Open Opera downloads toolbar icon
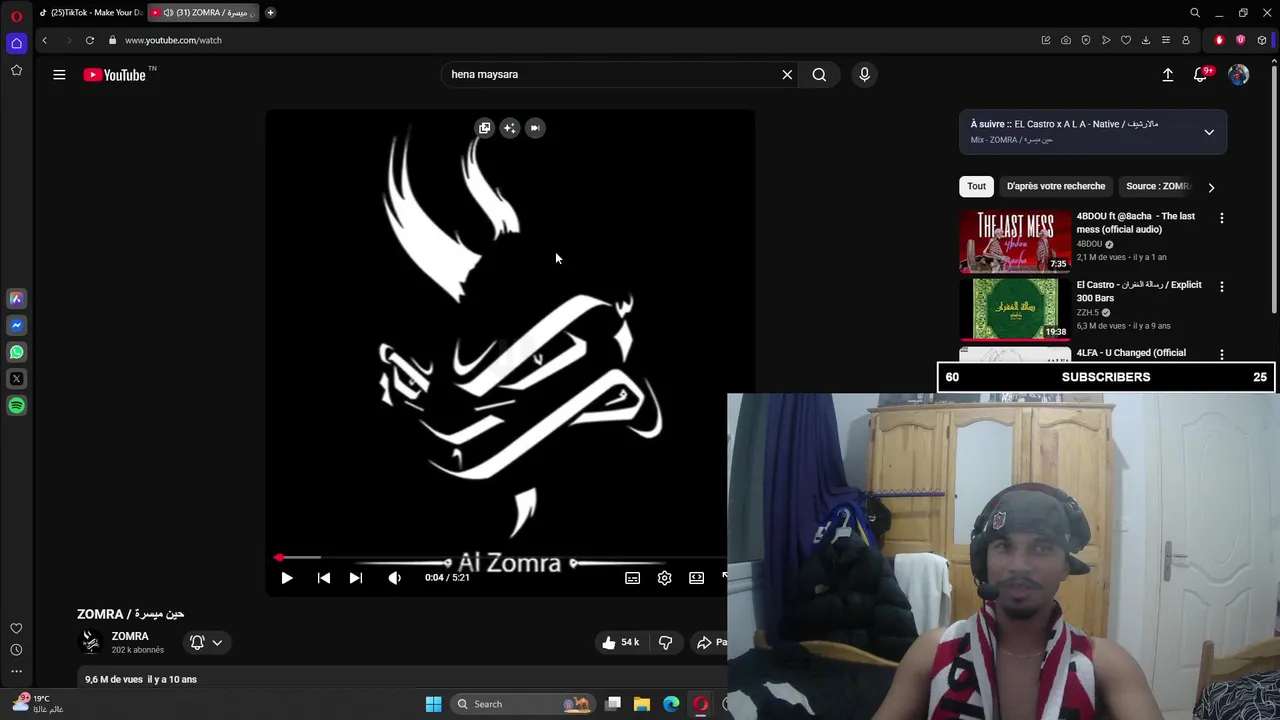 tap(1146, 40)
